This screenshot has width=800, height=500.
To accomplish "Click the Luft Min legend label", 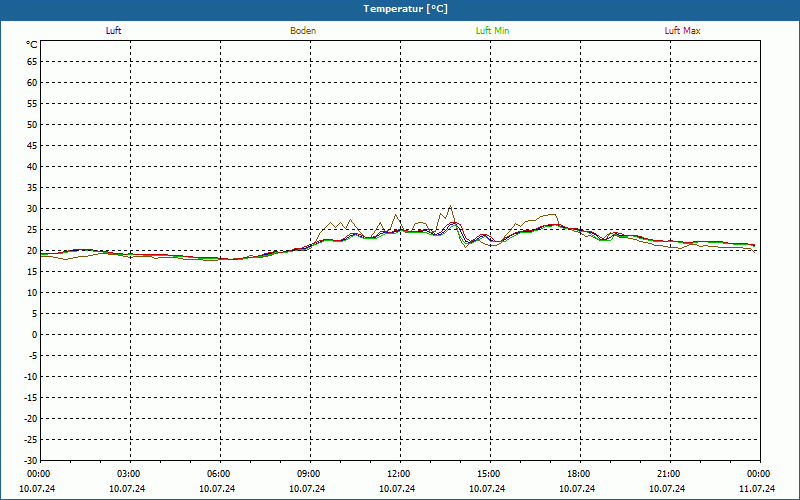I will point(492,31).
